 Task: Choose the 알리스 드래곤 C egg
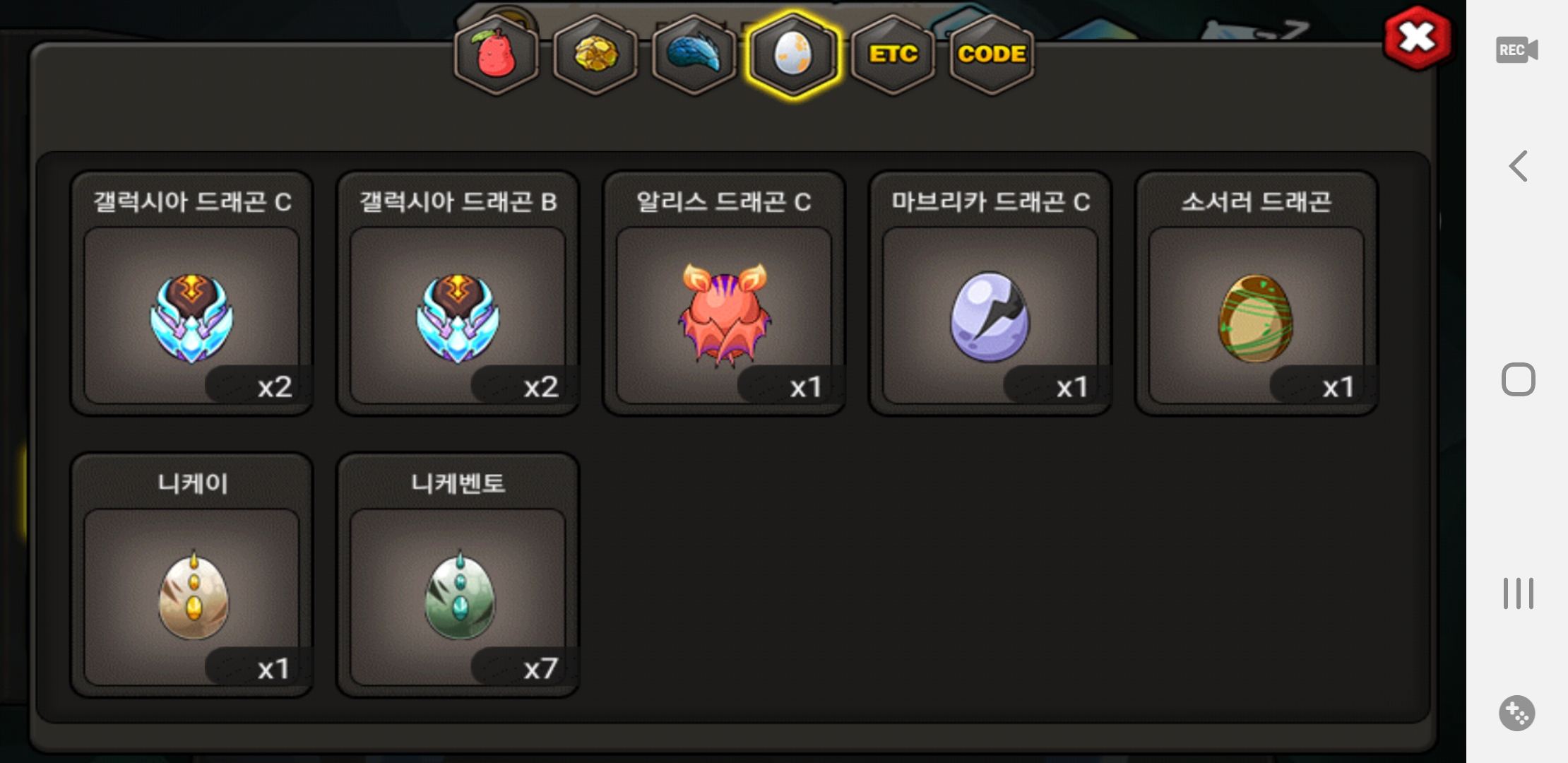pos(724,314)
